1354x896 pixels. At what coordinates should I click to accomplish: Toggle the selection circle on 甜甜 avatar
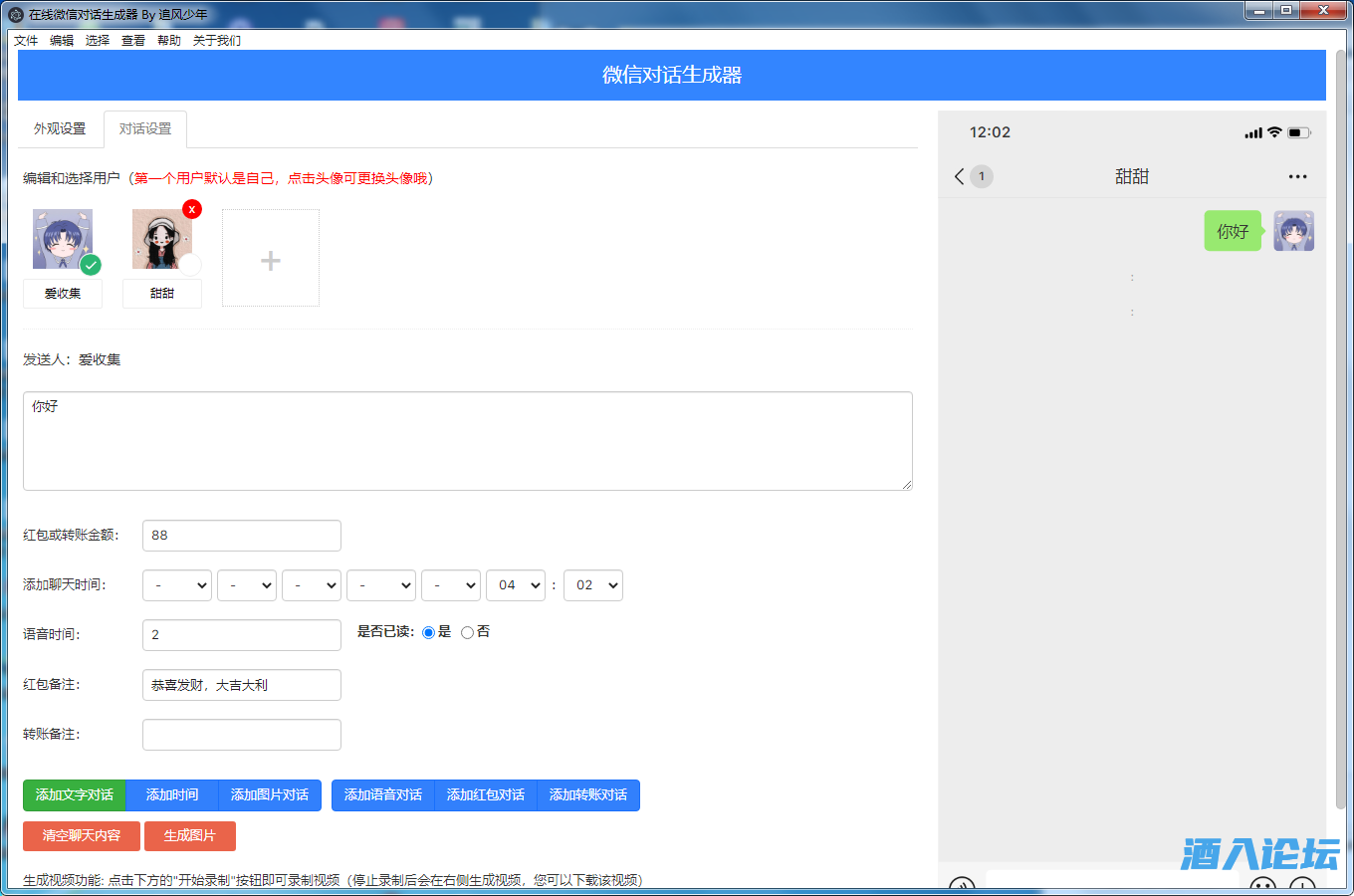pyautogui.click(x=190, y=265)
